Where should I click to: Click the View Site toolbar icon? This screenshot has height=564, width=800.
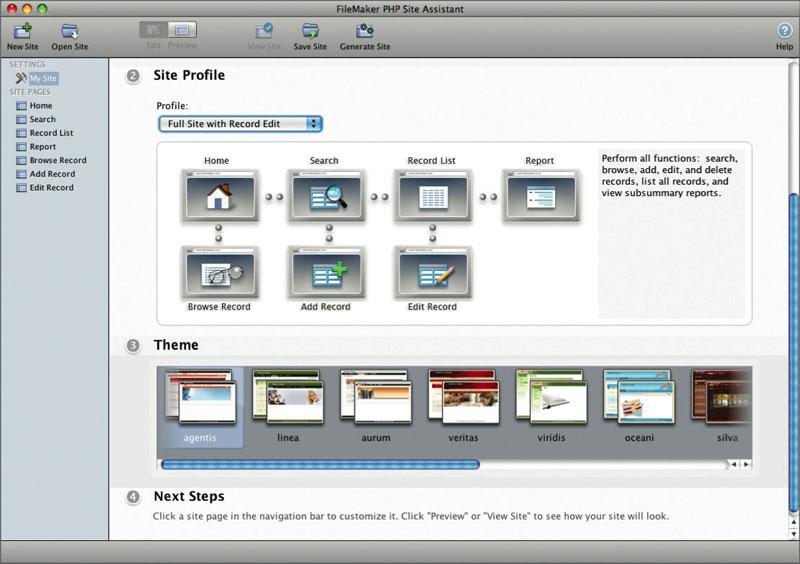pos(264,32)
